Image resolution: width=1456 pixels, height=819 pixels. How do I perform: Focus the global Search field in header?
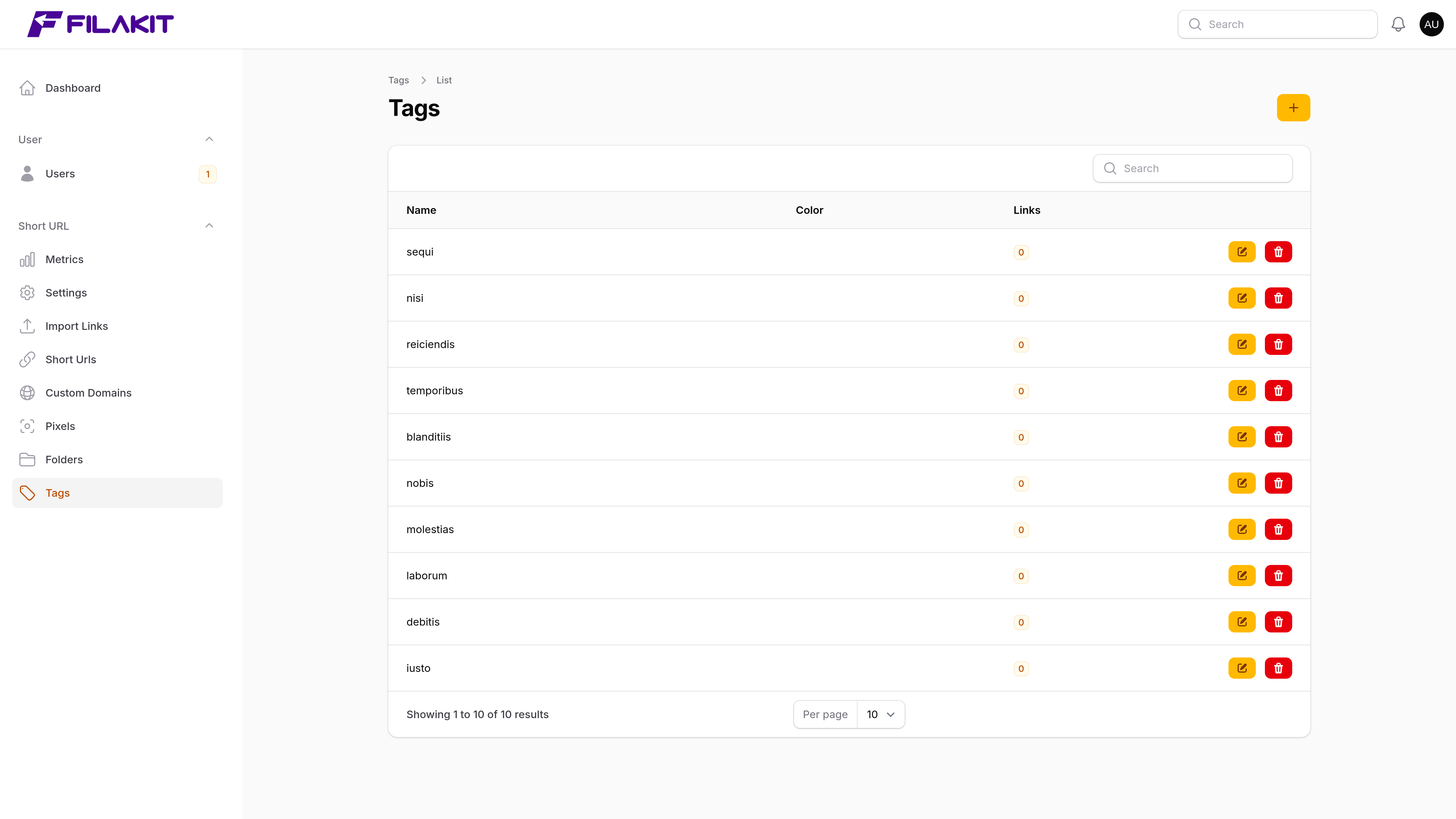[1277, 24]
